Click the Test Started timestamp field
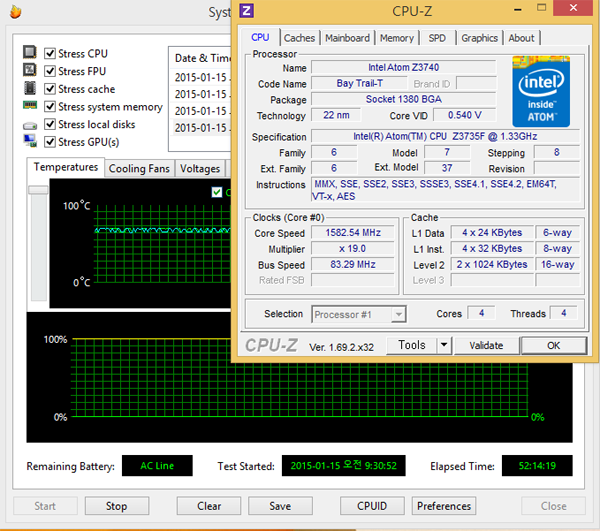Viewport: 600px width, 531px height. pos(343,466)
